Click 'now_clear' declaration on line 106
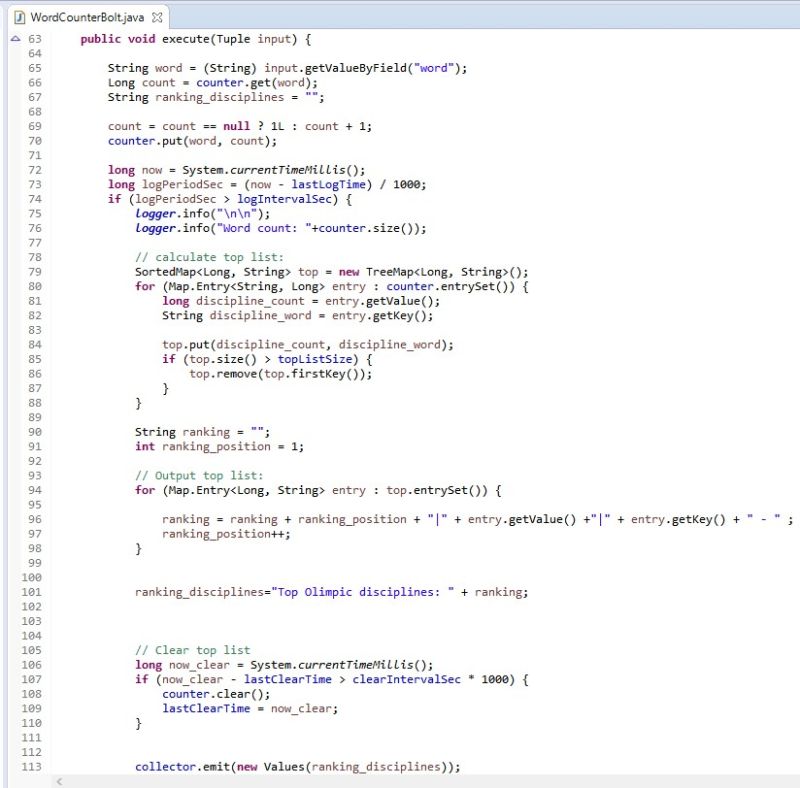800x788 pixels. (x=199, y=665)
